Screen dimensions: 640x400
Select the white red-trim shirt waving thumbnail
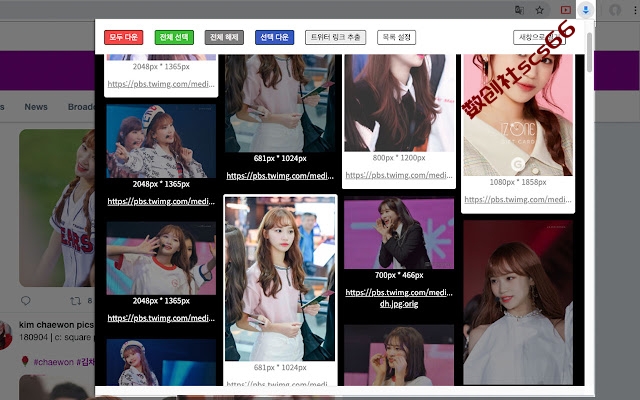pos(161,258)
